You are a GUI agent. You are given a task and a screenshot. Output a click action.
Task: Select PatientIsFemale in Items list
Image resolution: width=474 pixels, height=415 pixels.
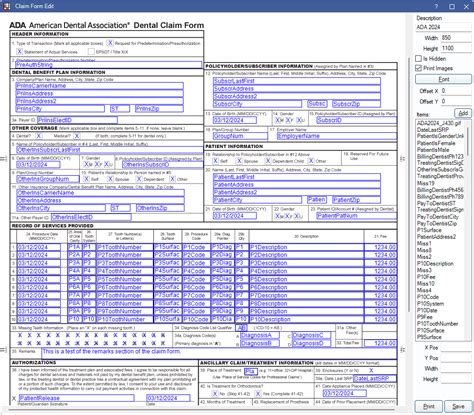436,143
